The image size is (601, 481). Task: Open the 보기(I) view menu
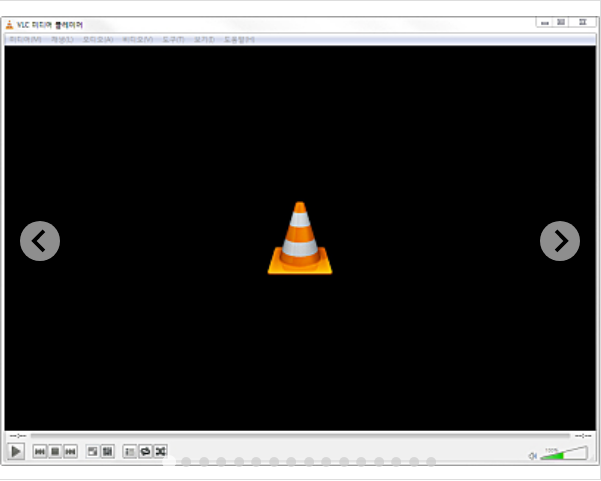click(x=204, y=39)
